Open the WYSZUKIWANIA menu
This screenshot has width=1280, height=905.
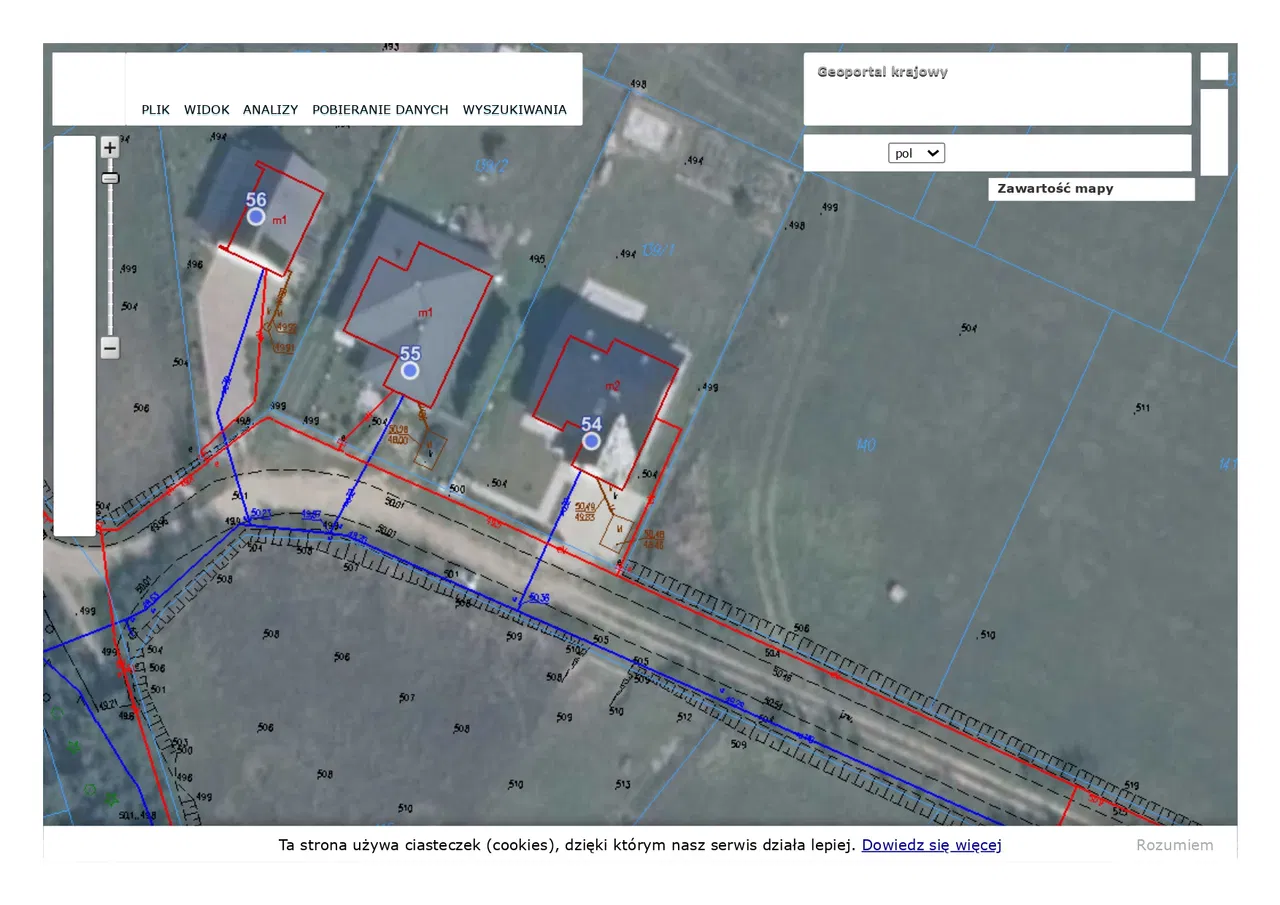pyautogui.click(x=514, y=110)
